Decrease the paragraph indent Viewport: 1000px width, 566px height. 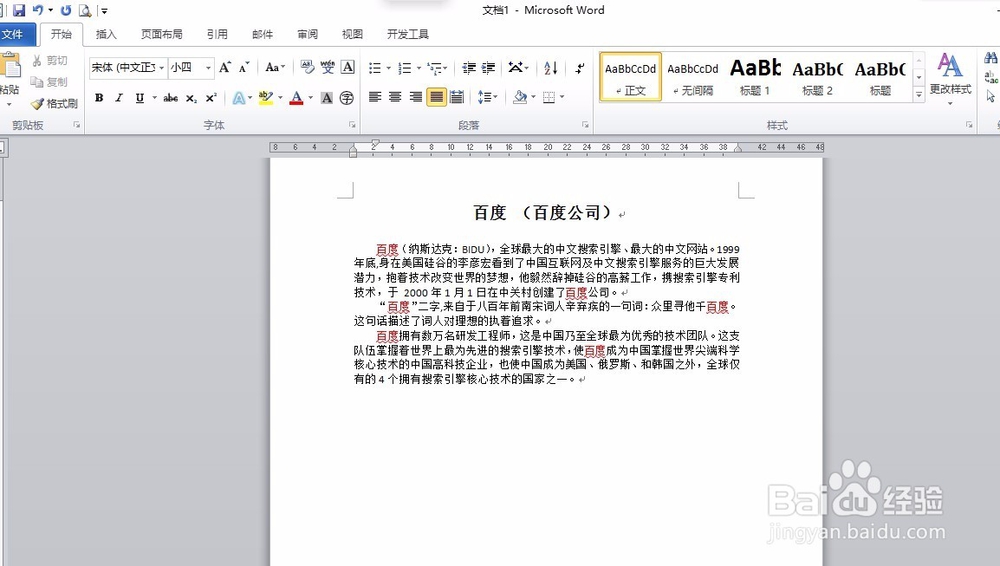pyautogui.click(x=469, y=68)
